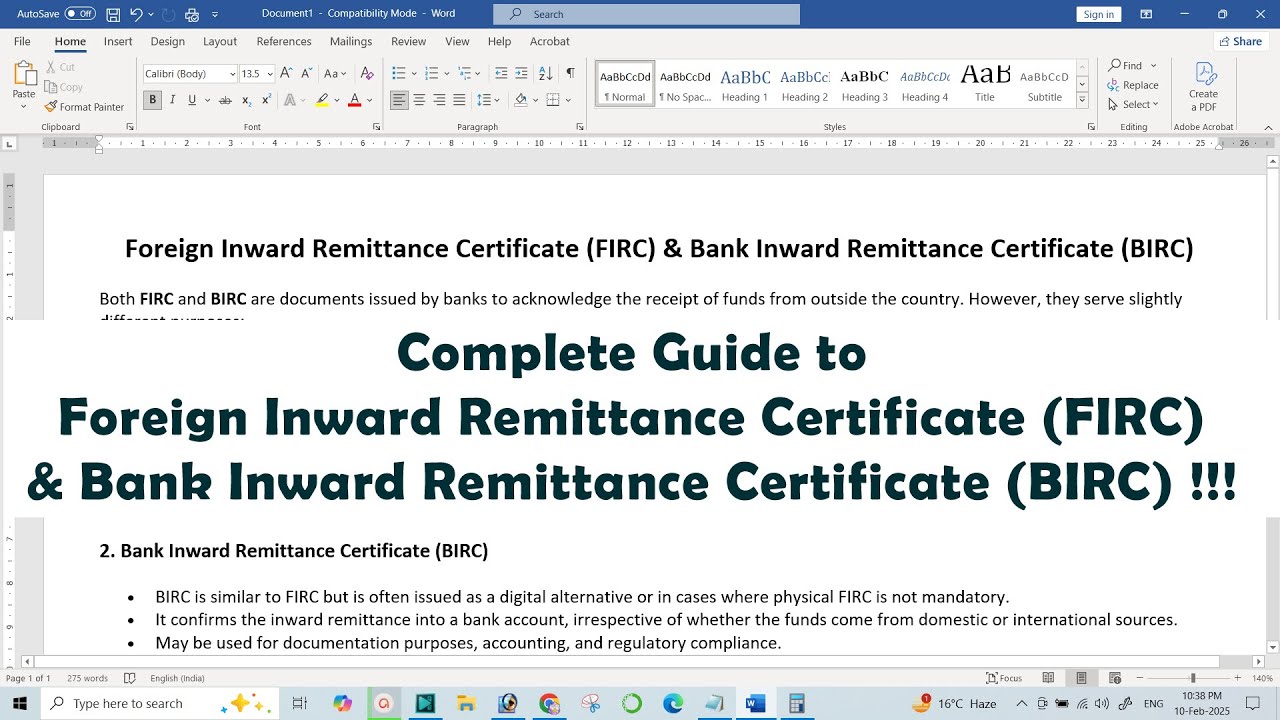Clear all formatting
This screenshot has width=1280, height=720.
pos(367,74)
